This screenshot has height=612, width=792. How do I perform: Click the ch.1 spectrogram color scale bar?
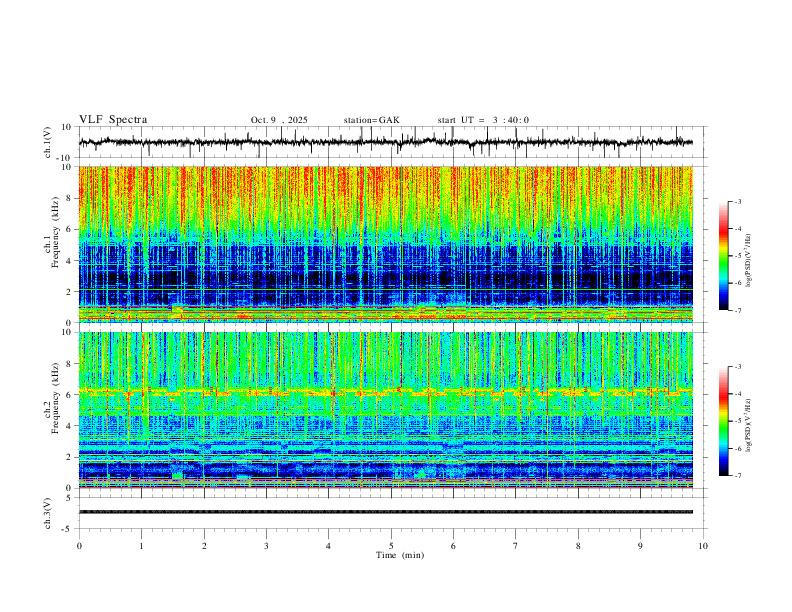723,256
